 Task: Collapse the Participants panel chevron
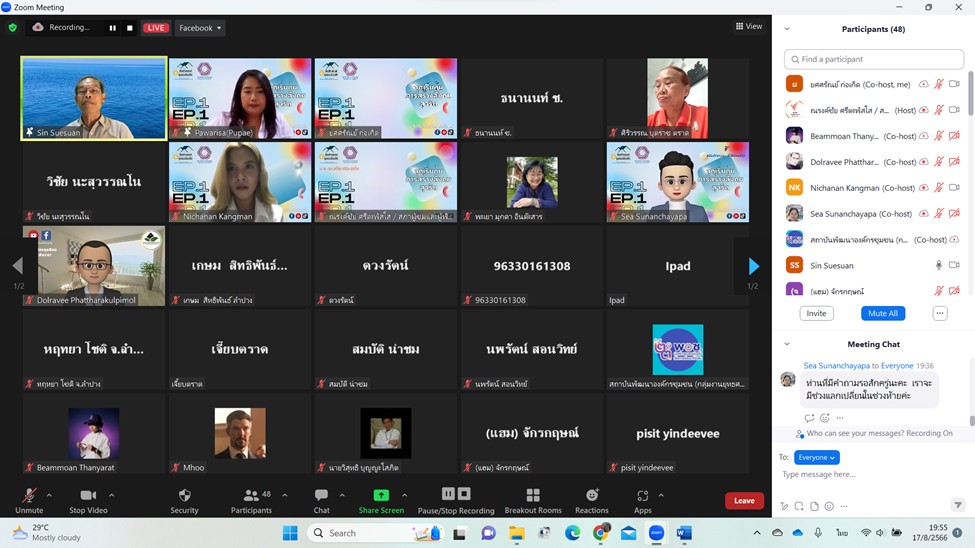click(x=787, y=29)
